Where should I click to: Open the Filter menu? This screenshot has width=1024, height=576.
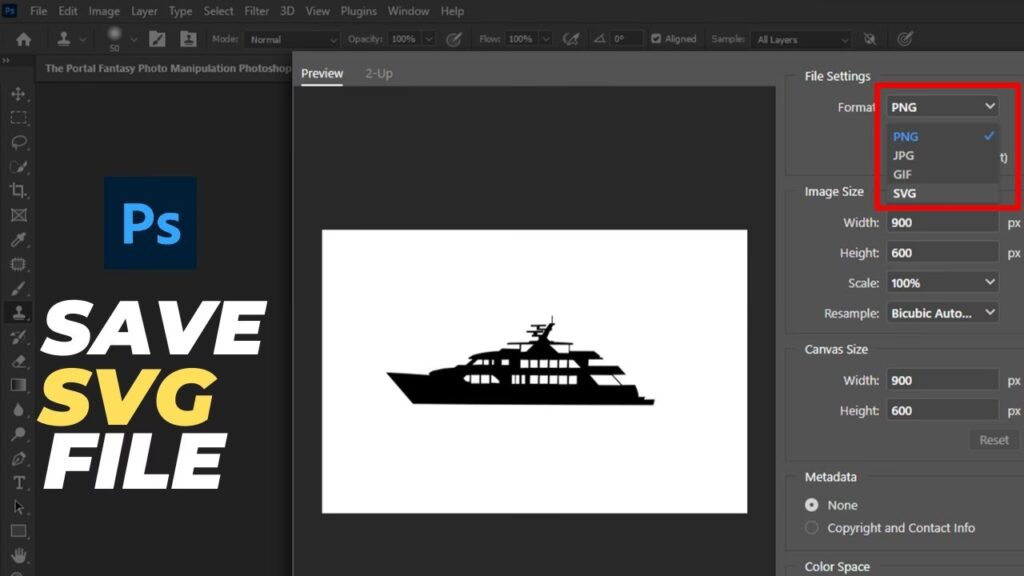[257, 11]
